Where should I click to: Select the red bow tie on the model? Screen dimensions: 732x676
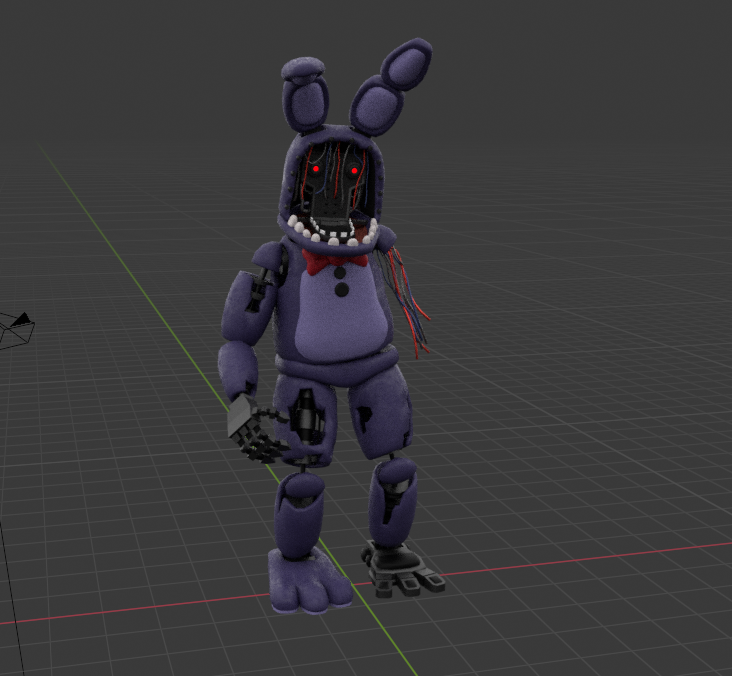click(x=335, y=261)
